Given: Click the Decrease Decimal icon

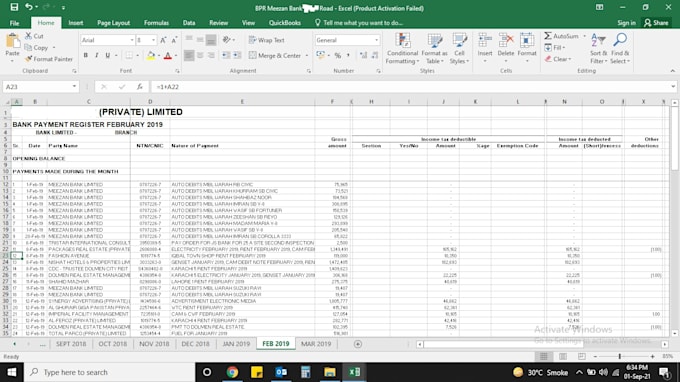Looking at the screenshot, I should (x=375, y=56).
